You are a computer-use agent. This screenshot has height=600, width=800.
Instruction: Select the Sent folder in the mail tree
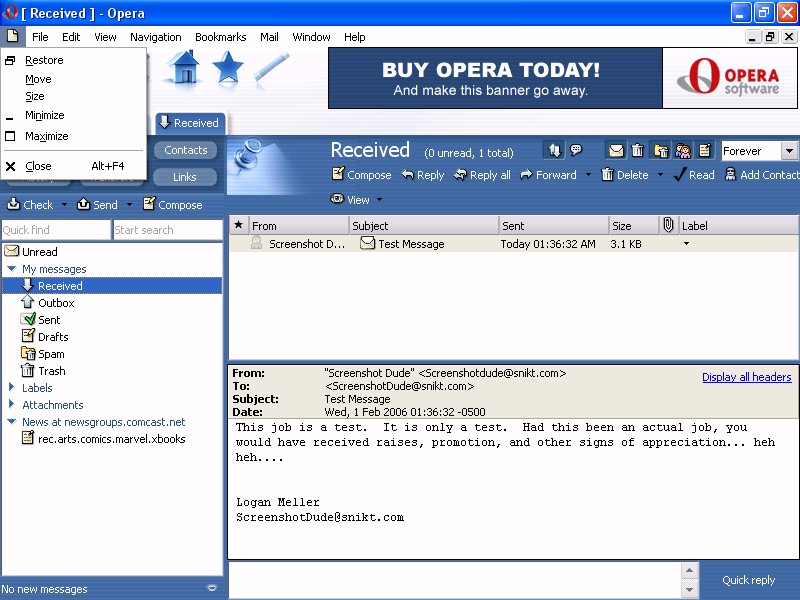pyautogui.click(x=112, y=320)
